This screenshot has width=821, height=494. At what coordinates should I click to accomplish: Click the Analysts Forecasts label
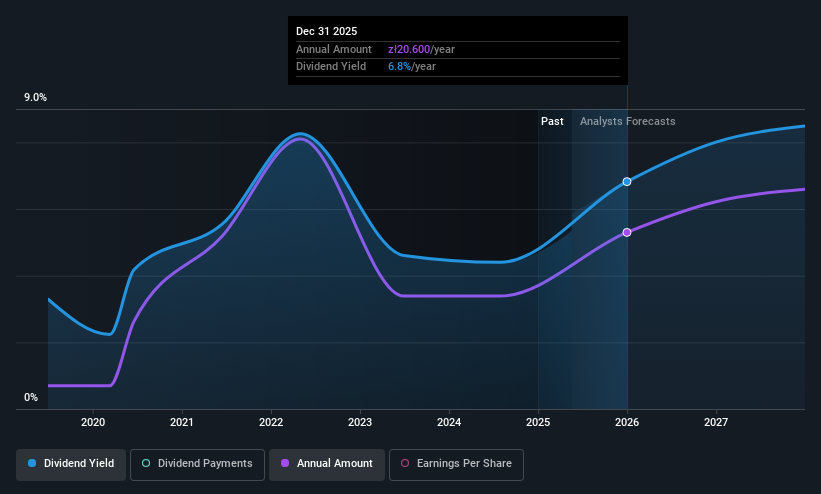coord(627,121)
